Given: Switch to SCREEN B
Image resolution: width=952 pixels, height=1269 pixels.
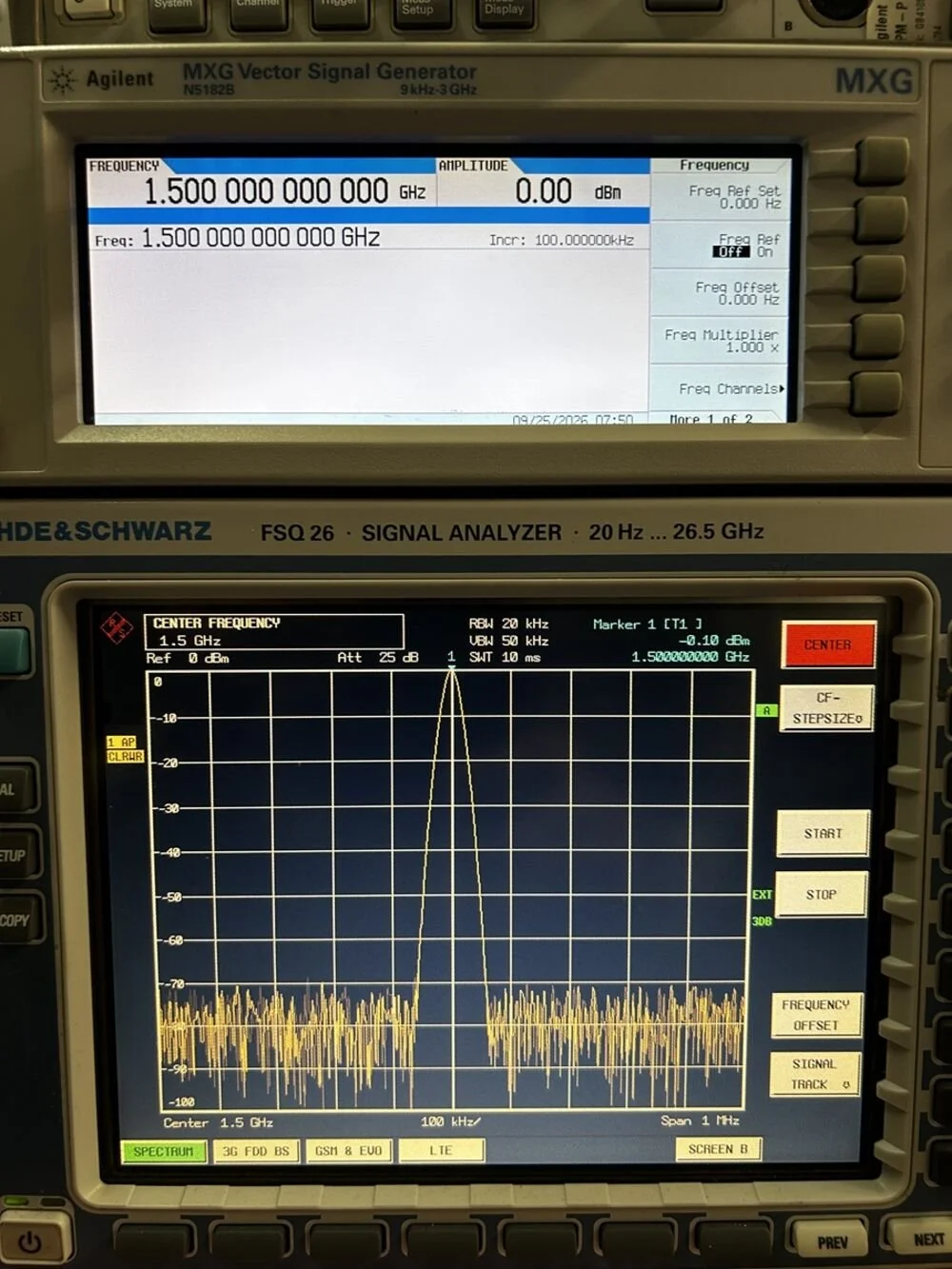Looking at the screenshot, I should pos(718,1149).
